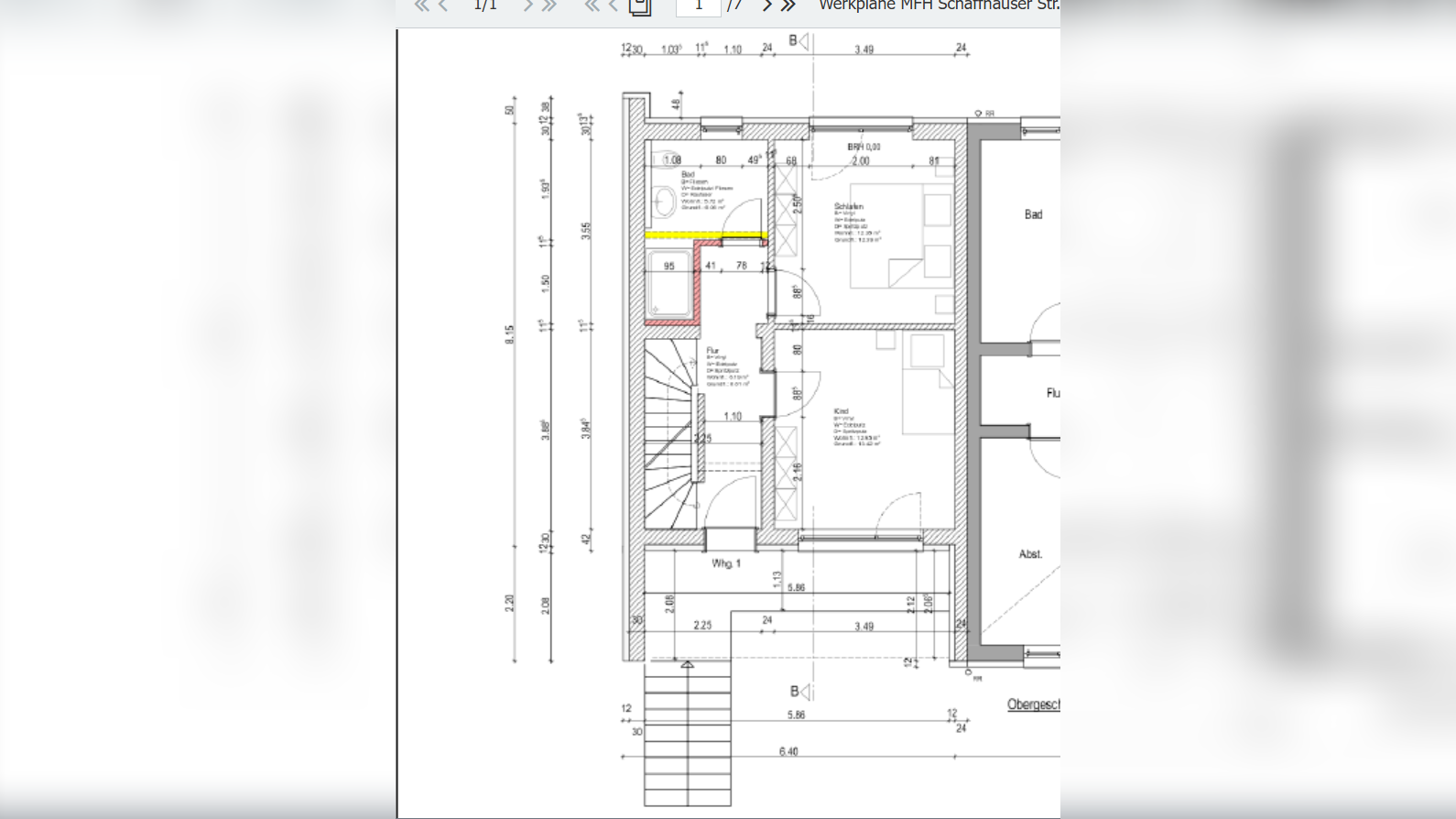
Task: Click the yellow highlighted wall in the bathroom
Action: tap(703, 235)
